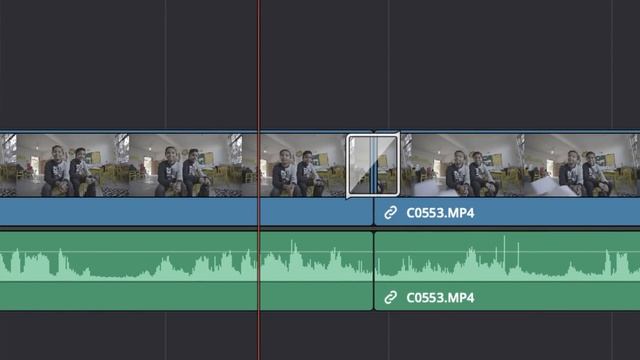Click the link icon on audio clip C0553.MP4
Screen dimensions: 640x360
click(390, 298)
